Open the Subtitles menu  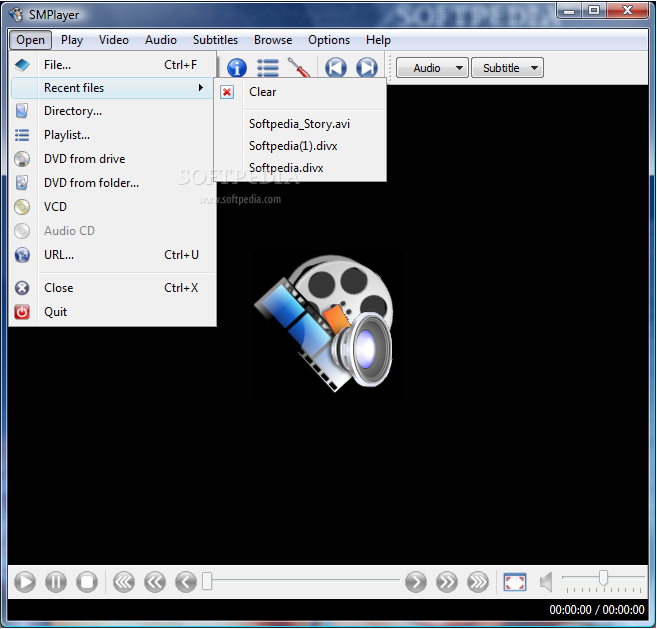(215, 40)
